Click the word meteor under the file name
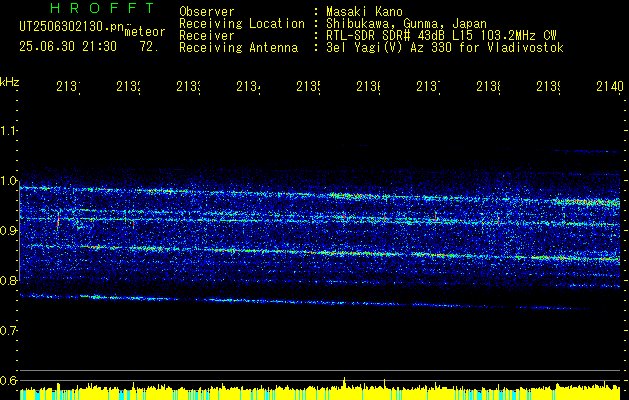Viewport: 629px width, 400px height. [145, 32]
